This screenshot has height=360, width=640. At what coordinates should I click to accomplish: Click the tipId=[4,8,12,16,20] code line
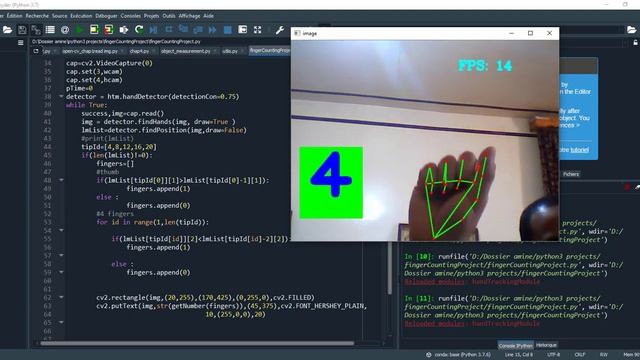click(119, 147)
